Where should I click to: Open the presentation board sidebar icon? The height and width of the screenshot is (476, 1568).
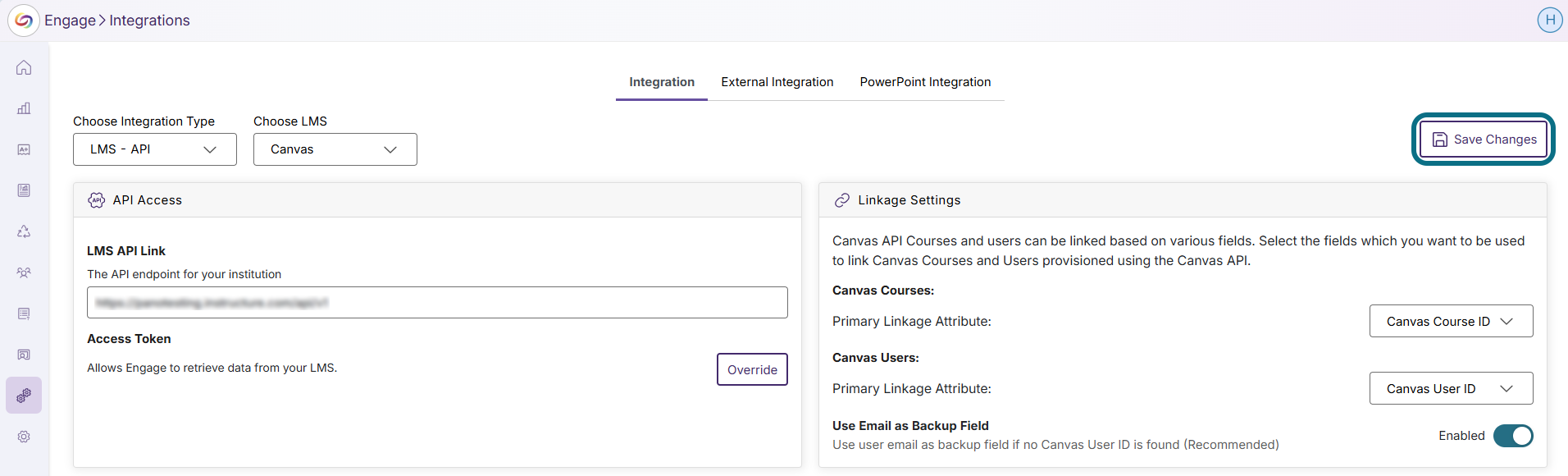click(24, 355)
